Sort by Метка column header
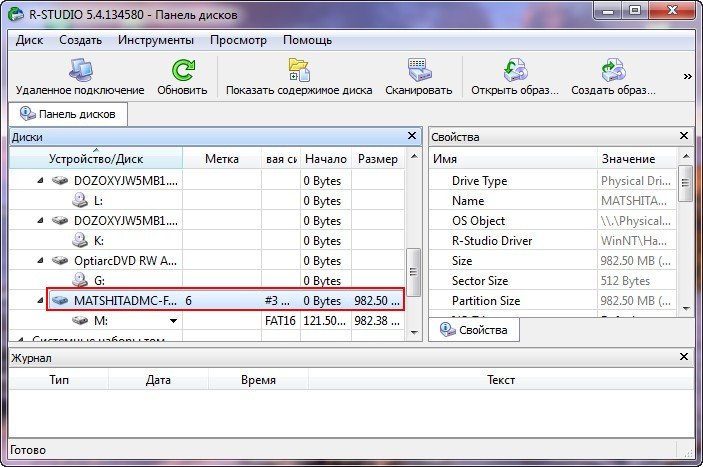This screenshot has height=467, width=703. click(222, 159)
